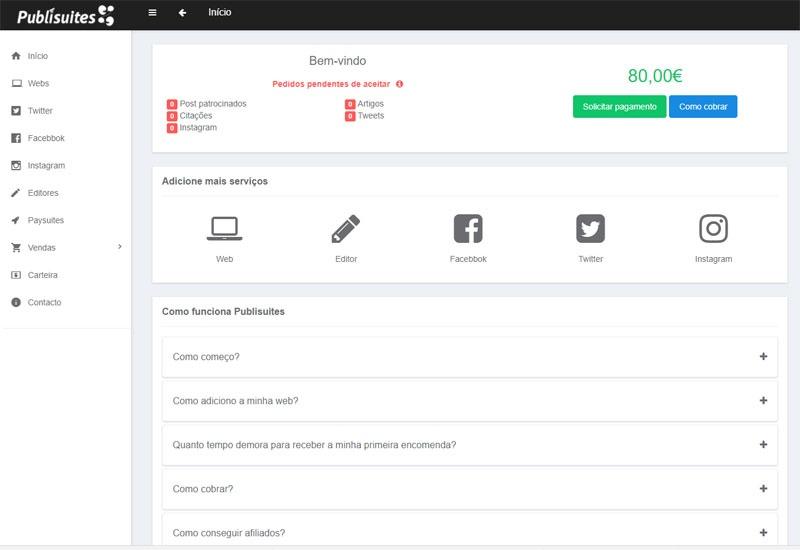Click the 80,00€ balance amount
The width and height of the screenshot is (800, 550).
[655, 76]
